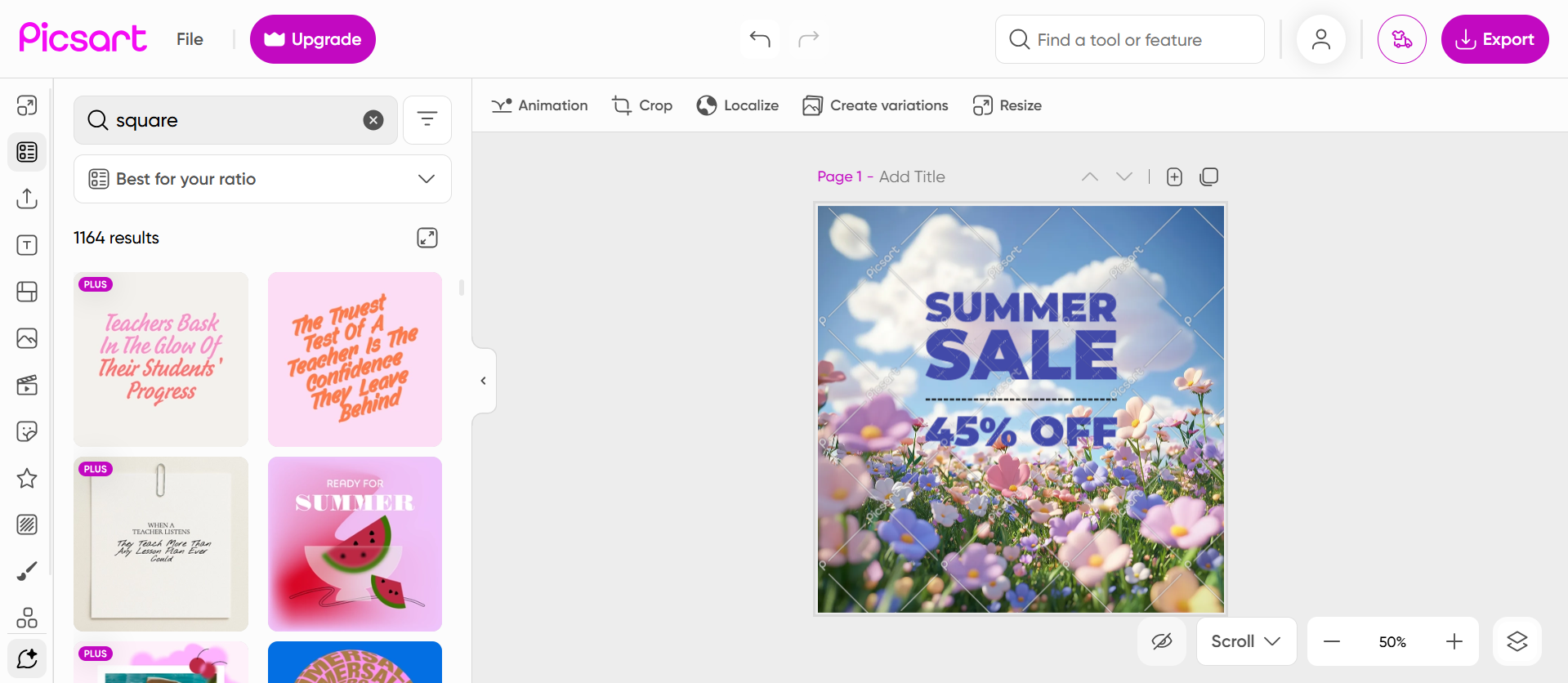Click the Export button
Viewport: 1568px width, 683px height.
click(x=1494, y=39)
